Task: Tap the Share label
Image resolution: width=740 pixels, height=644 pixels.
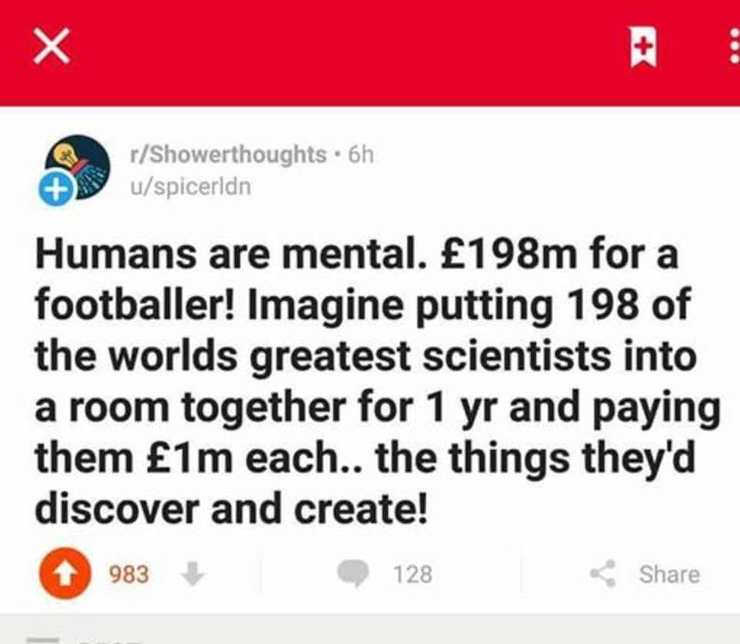Action: [x=669, y=574]
